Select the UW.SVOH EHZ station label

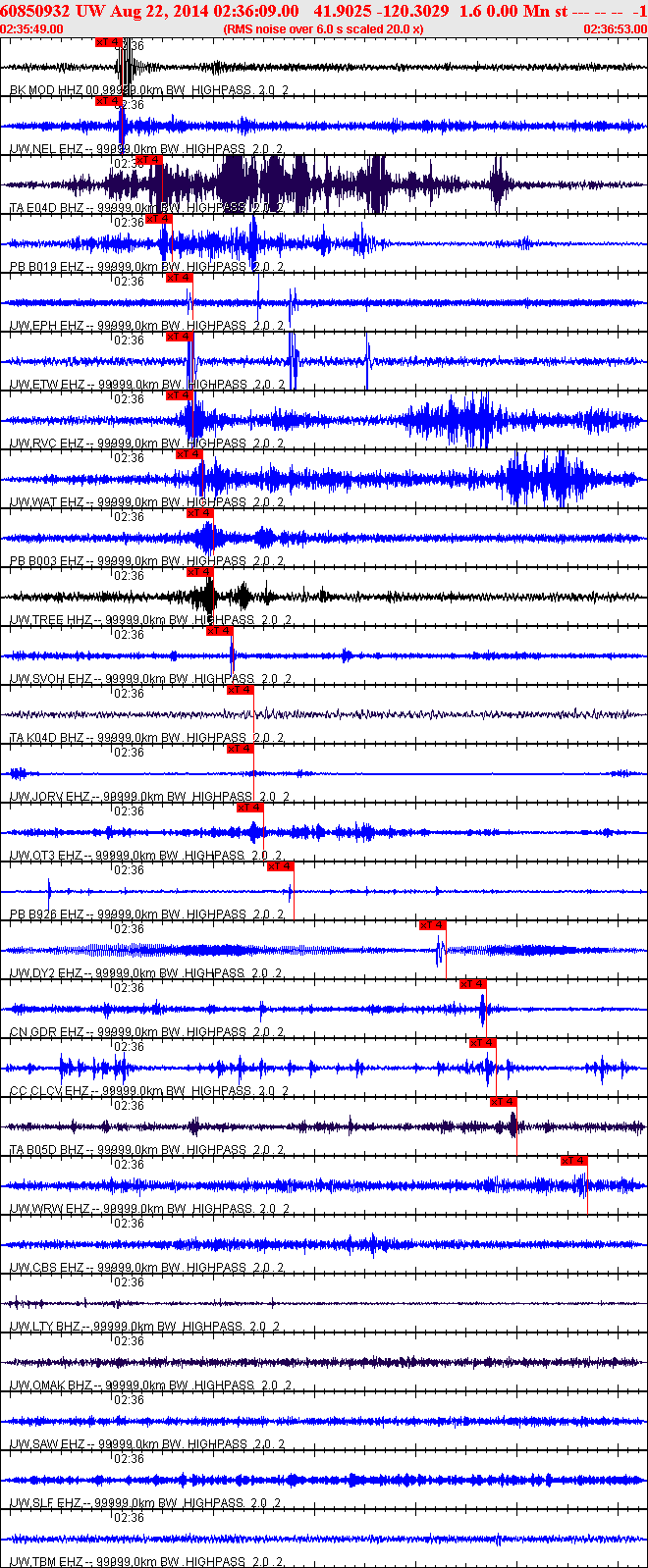150,679
